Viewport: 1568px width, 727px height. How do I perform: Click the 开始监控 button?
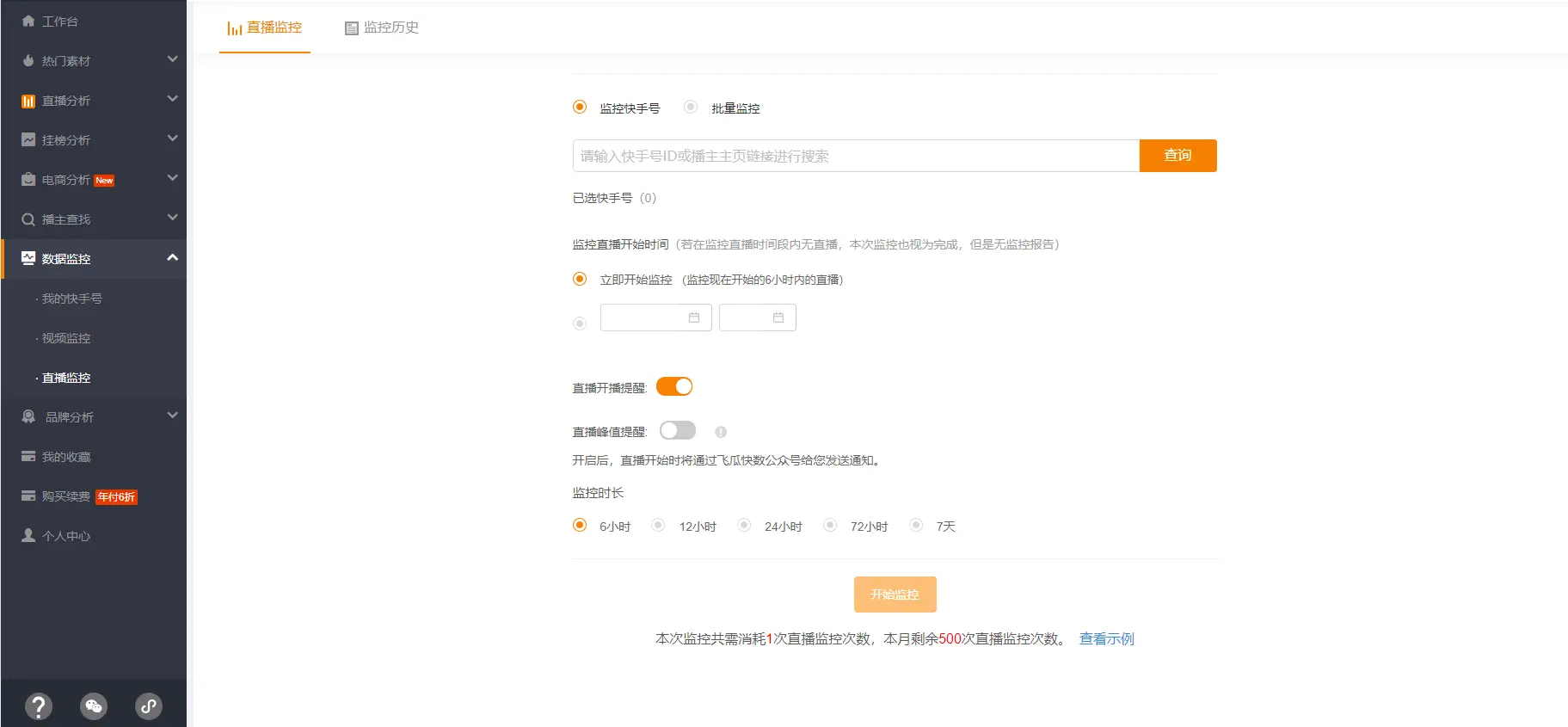coord(895,595)
